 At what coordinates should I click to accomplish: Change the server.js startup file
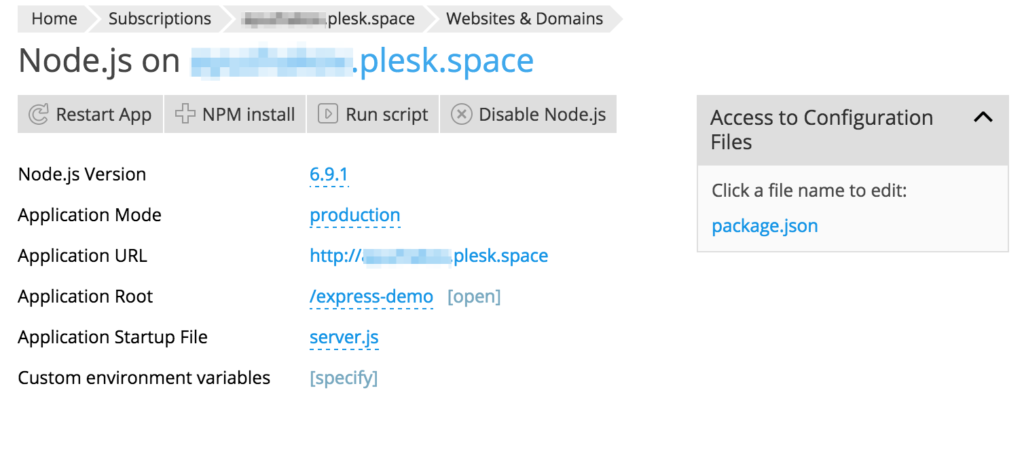(x=344, y=338)
